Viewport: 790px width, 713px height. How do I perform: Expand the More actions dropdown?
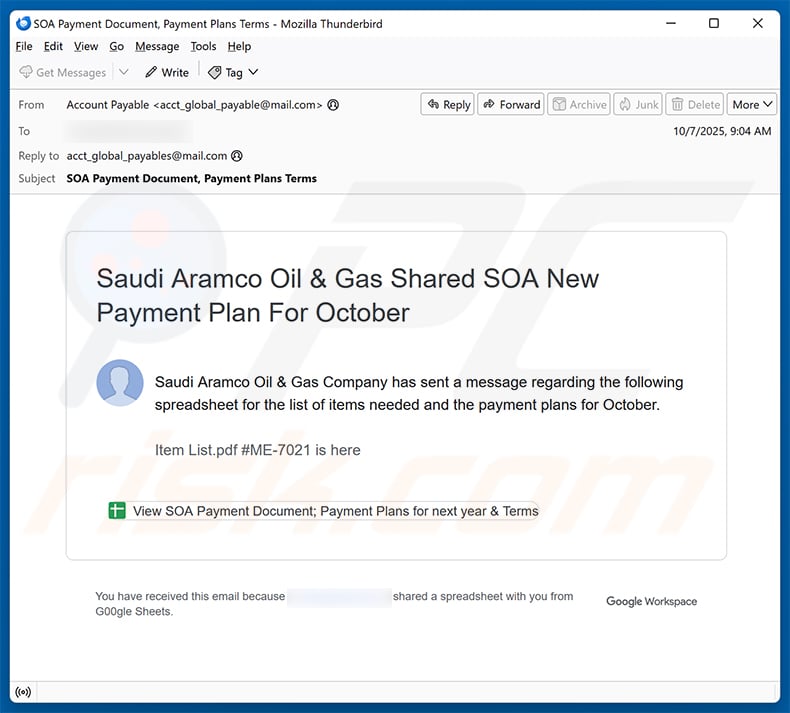pos(753,104)
